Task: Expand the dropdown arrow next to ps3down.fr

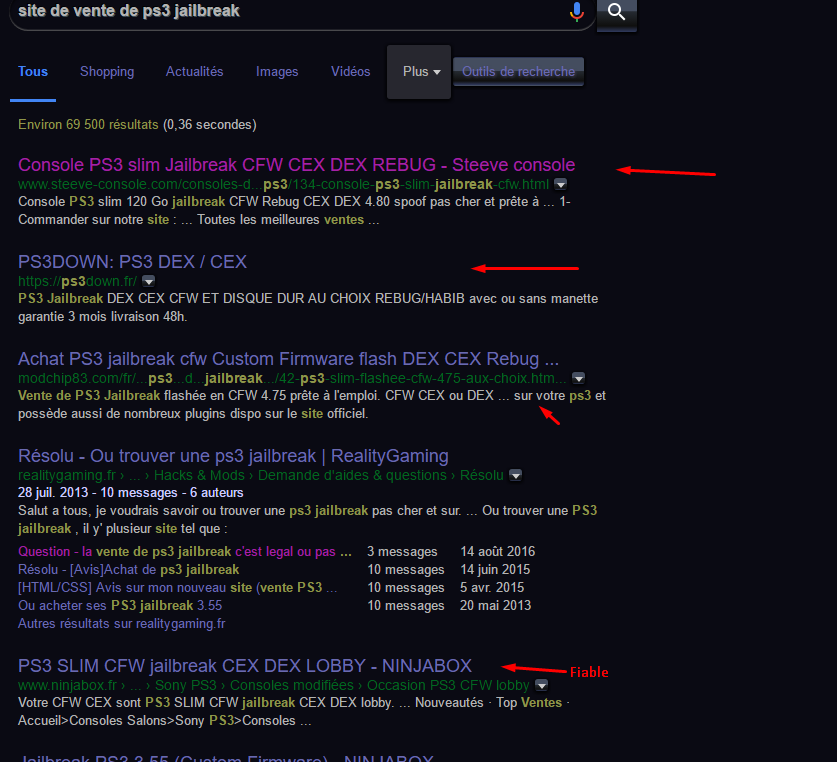Action: pos(148,281)
